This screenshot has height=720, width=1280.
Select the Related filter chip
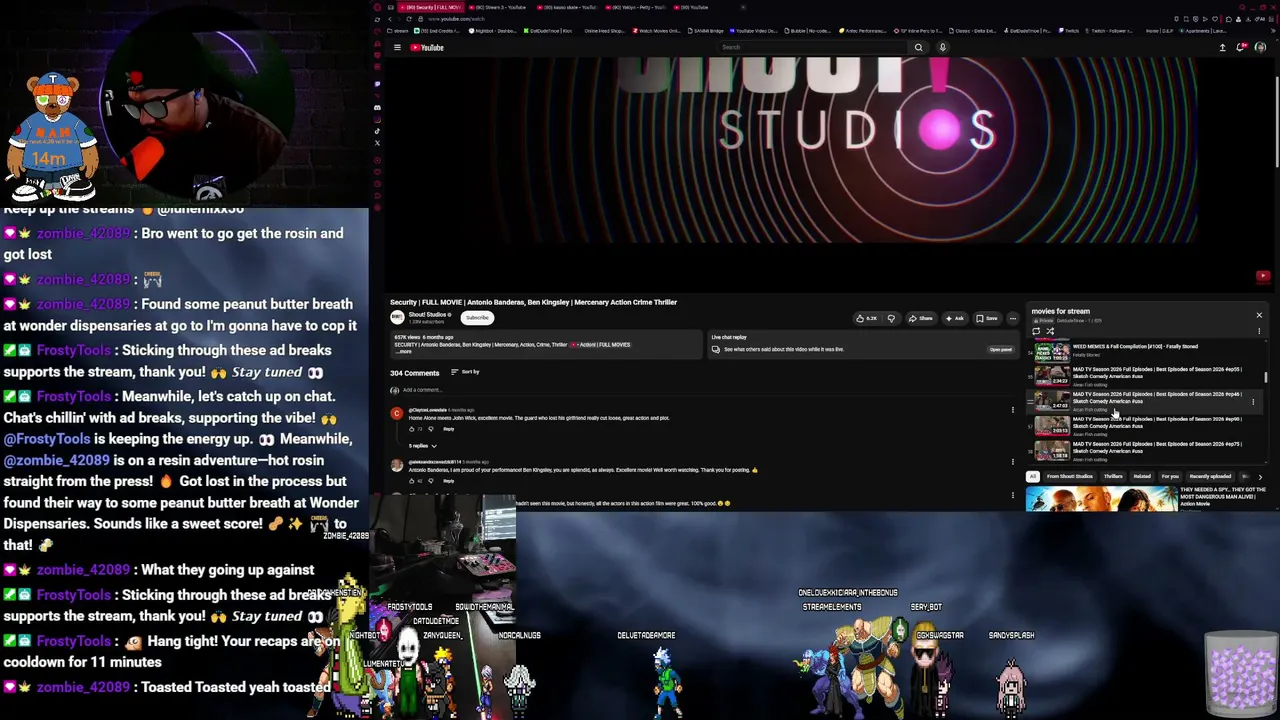coord(1142,477)
